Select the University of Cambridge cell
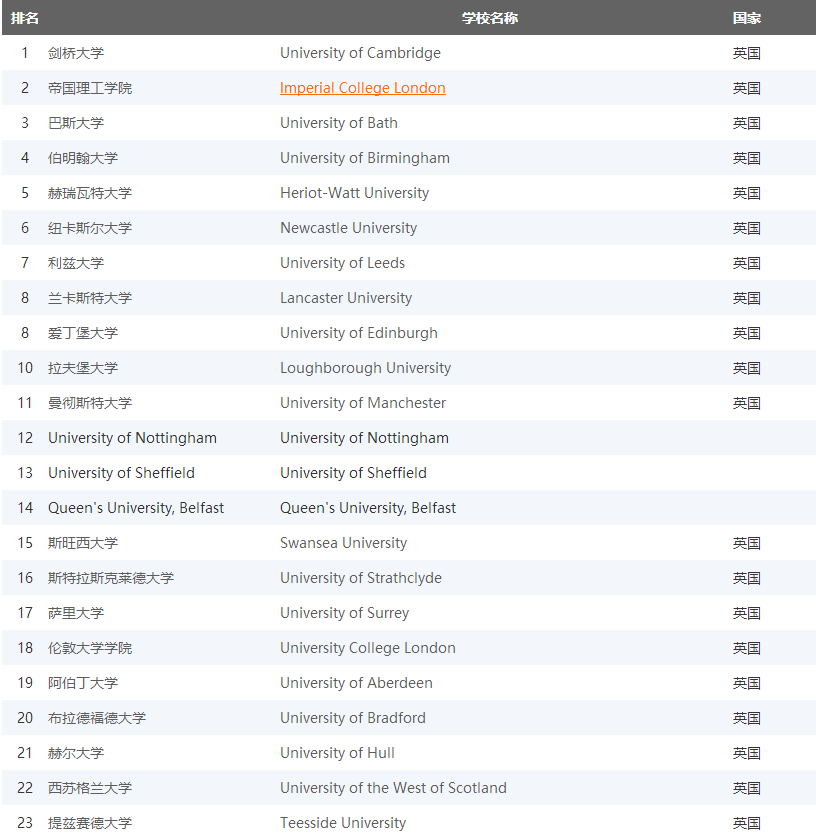Image resolution: width=816 pixels, height=837 pixels. pos(360,53)
